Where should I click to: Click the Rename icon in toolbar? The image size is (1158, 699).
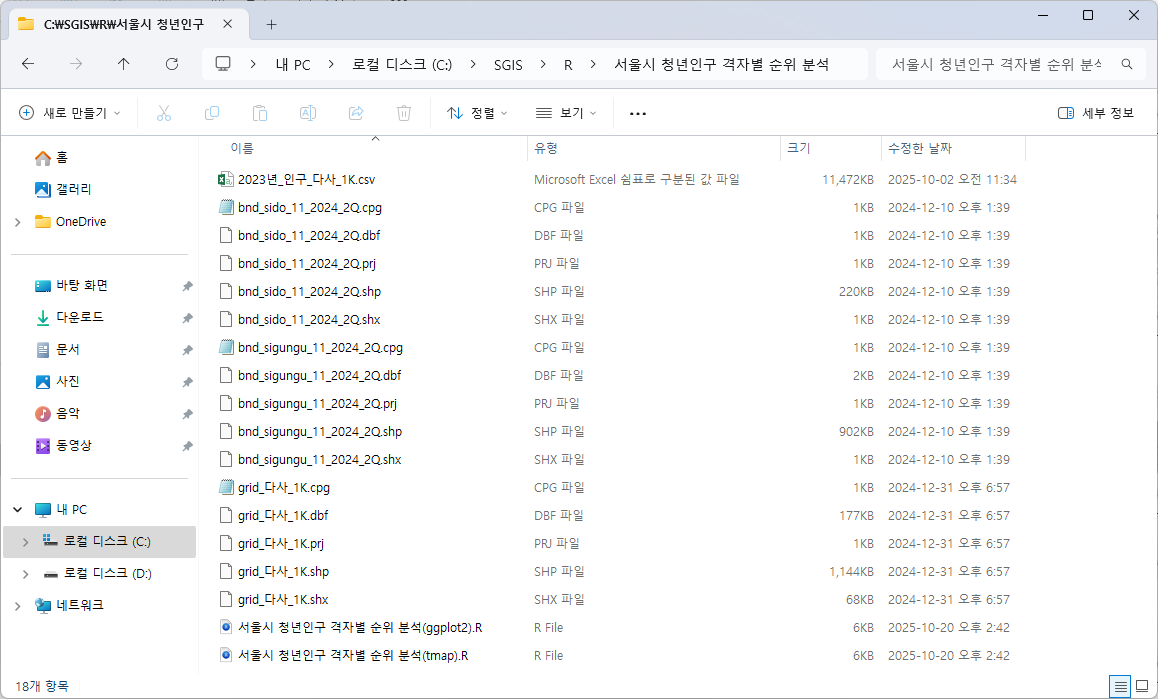(308, 113)
